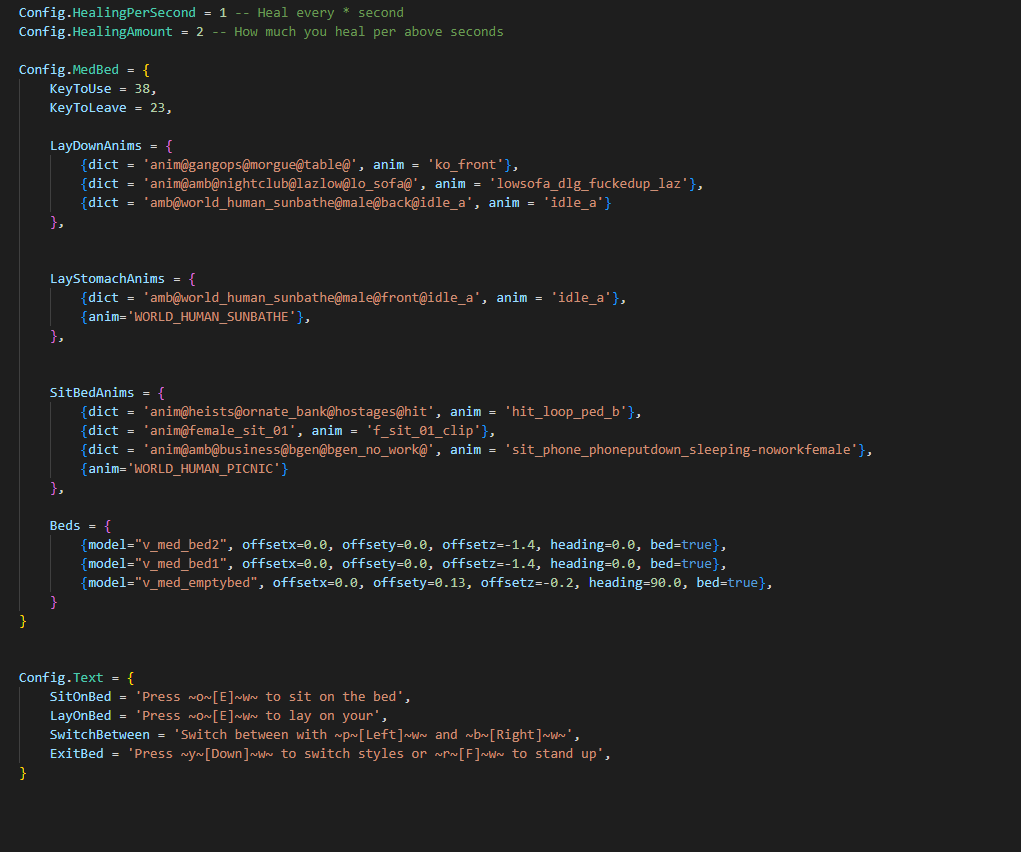Select the value 1 on the HealingPerSecond line

click(x=222, y=12)
